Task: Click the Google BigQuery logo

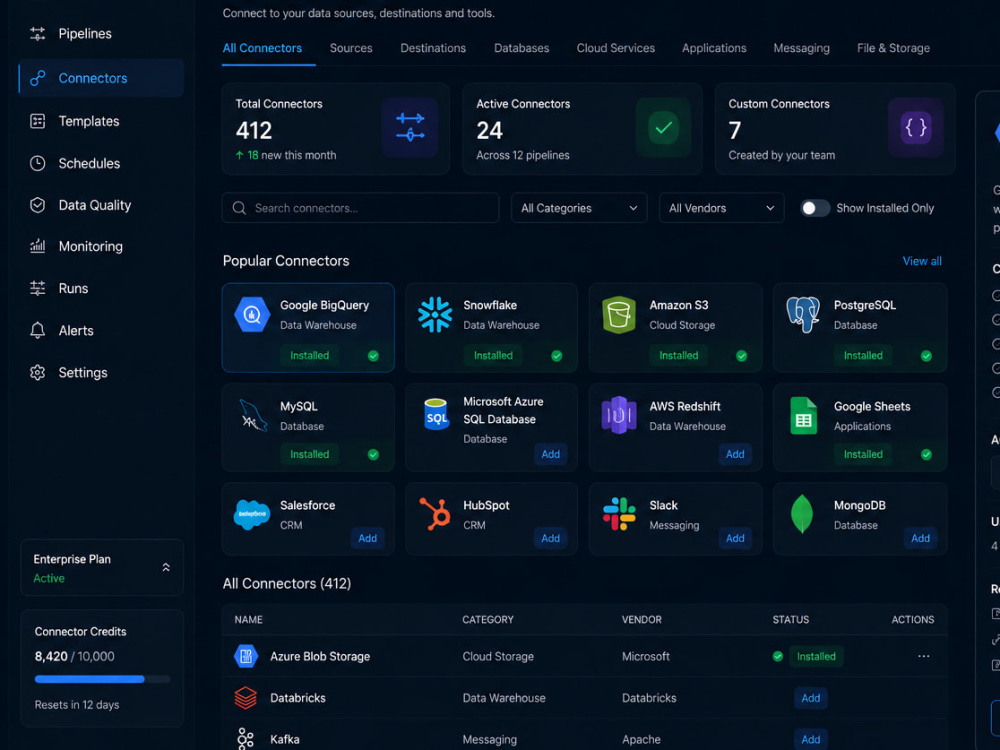Action: click(x=252, y=314)
